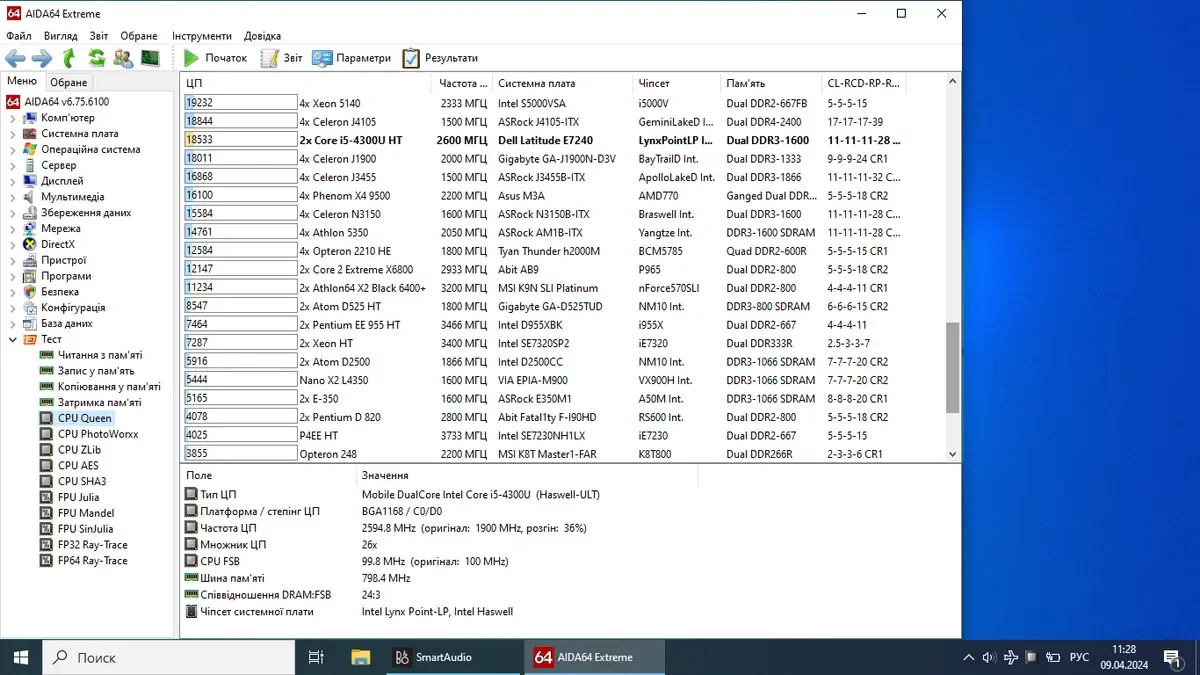Screen dimensions: 1200x675
Task: Open the Звіт report from toolbar
Action: pyautogui.click(x=282, y=58)
